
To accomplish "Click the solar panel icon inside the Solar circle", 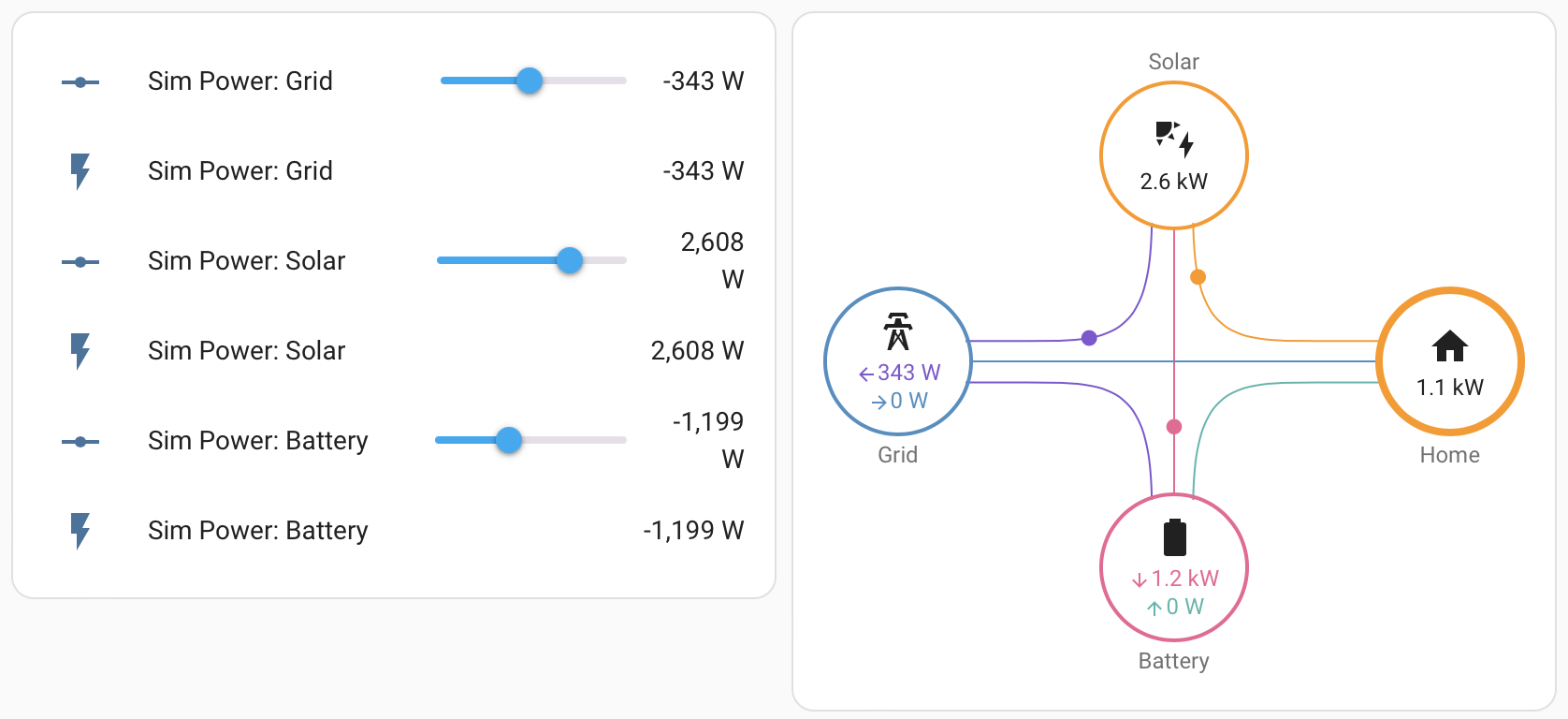I will (x=1173, y=139).
